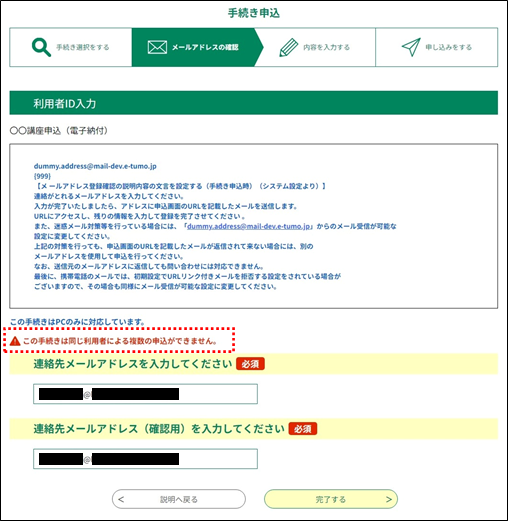
Task: Focus the confirmation email (確認用) input field
Action: 145,459
